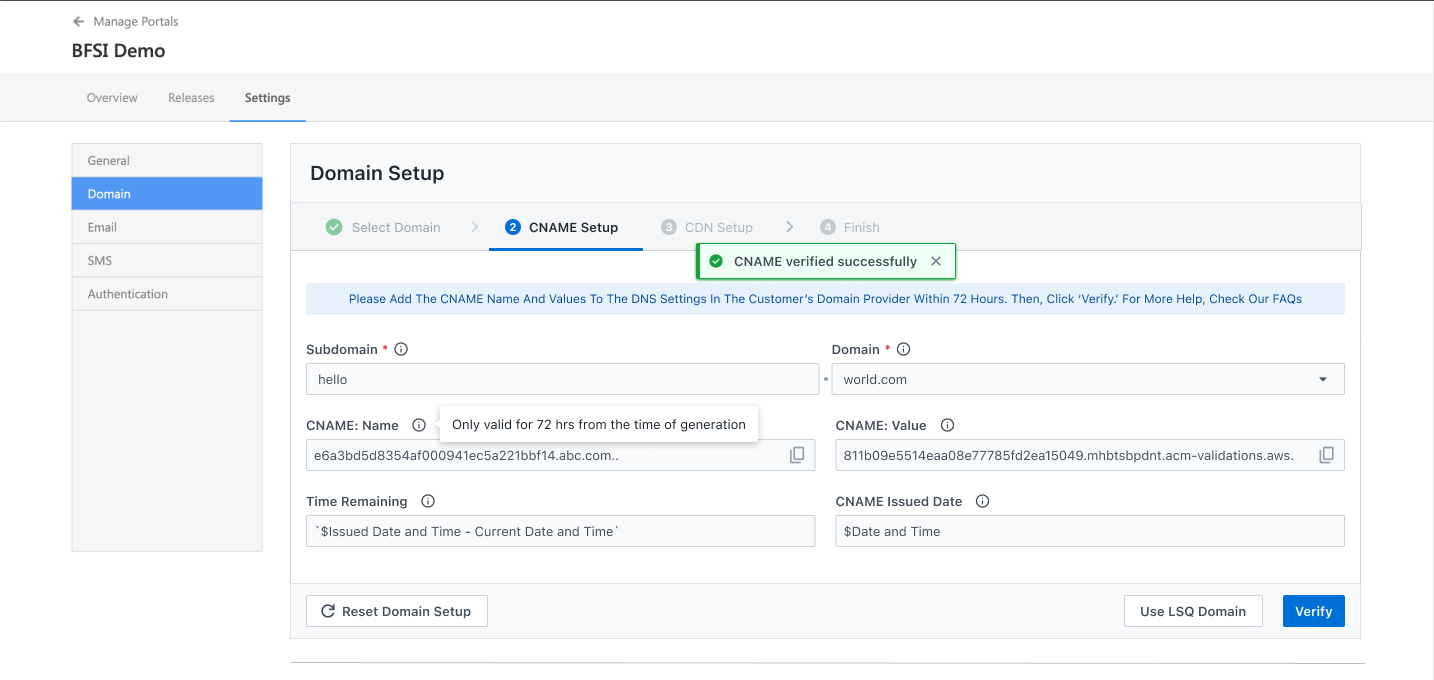Click Reset Domain Setup button
The height and width of the screenshot is (680, 1434).
396,611
